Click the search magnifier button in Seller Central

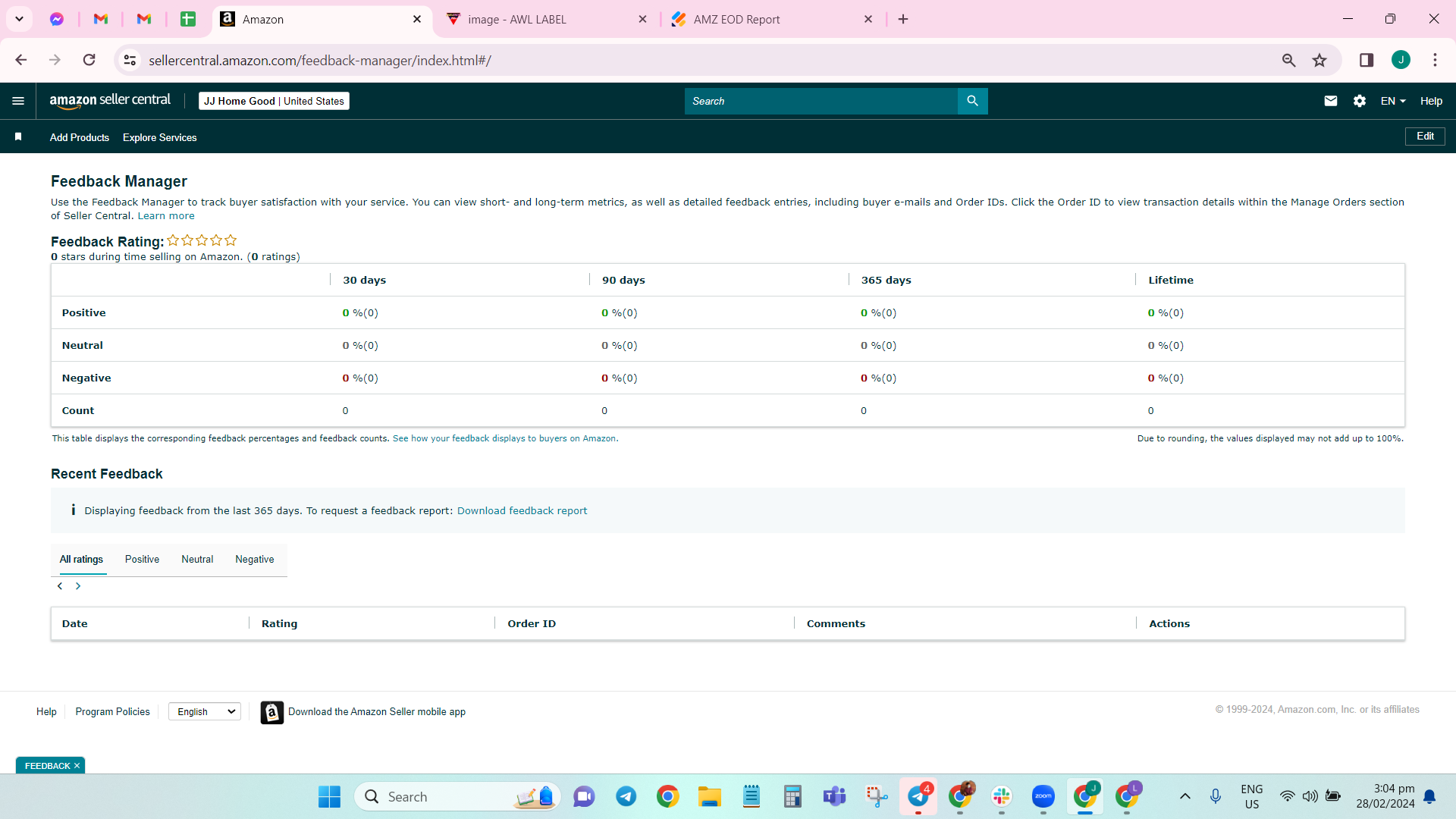point(972,101)
